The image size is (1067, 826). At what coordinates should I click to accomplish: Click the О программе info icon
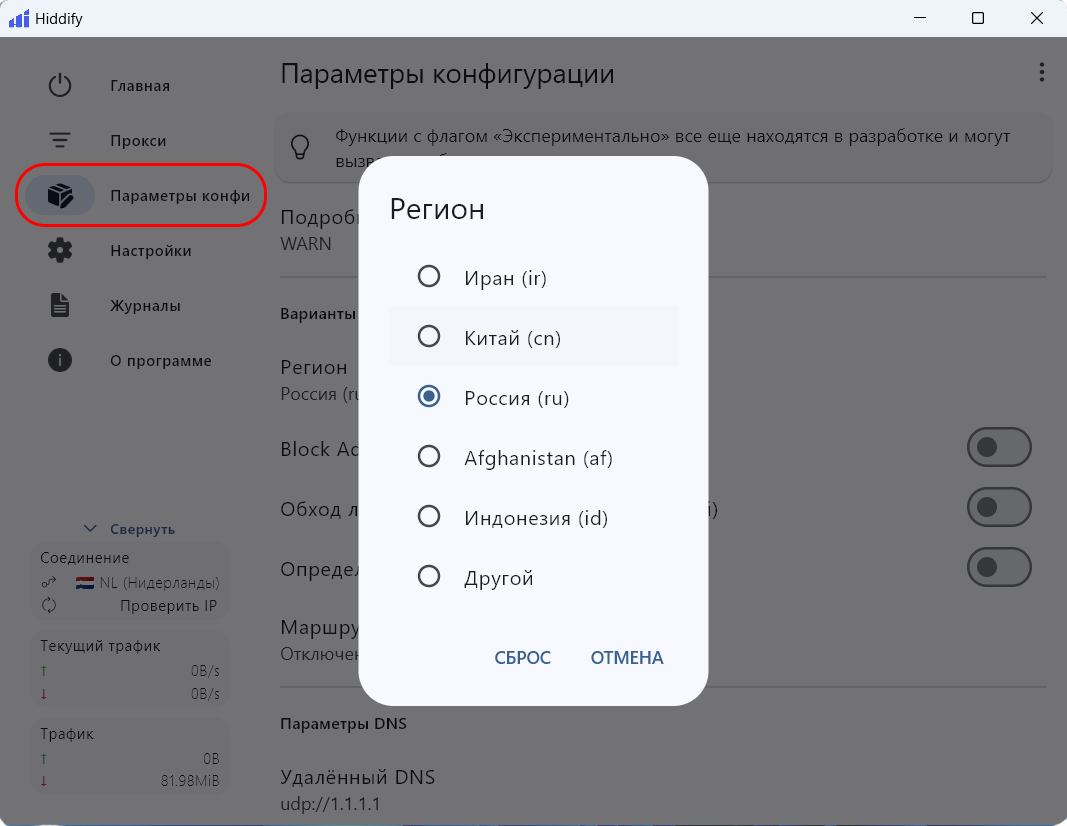point(60,361)
